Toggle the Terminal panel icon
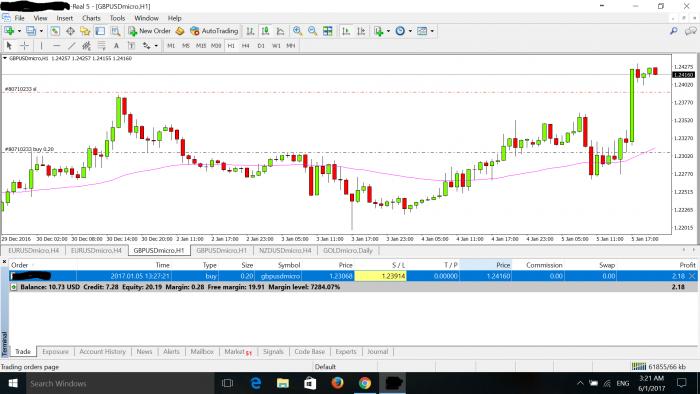Viewport: 700px width, 394px height. (100, 31)
